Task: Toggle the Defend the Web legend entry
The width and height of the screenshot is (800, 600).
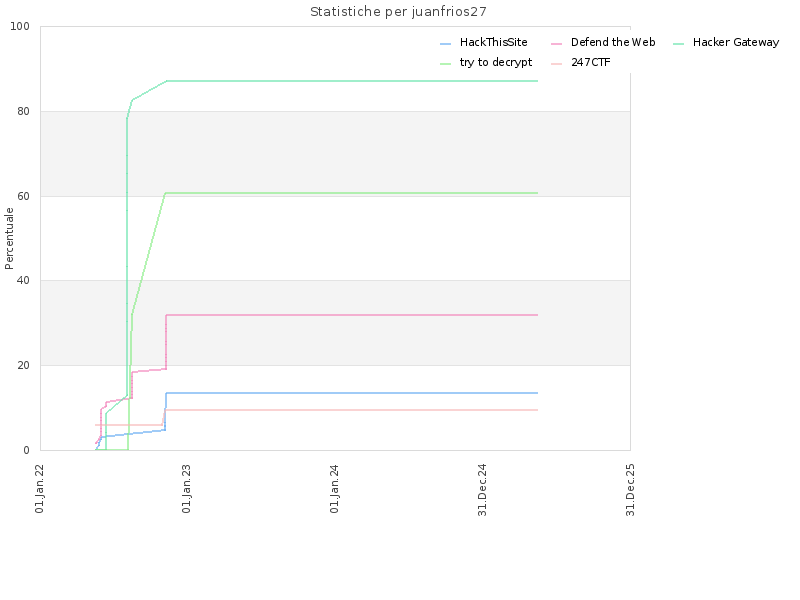Action: [612, 43]
